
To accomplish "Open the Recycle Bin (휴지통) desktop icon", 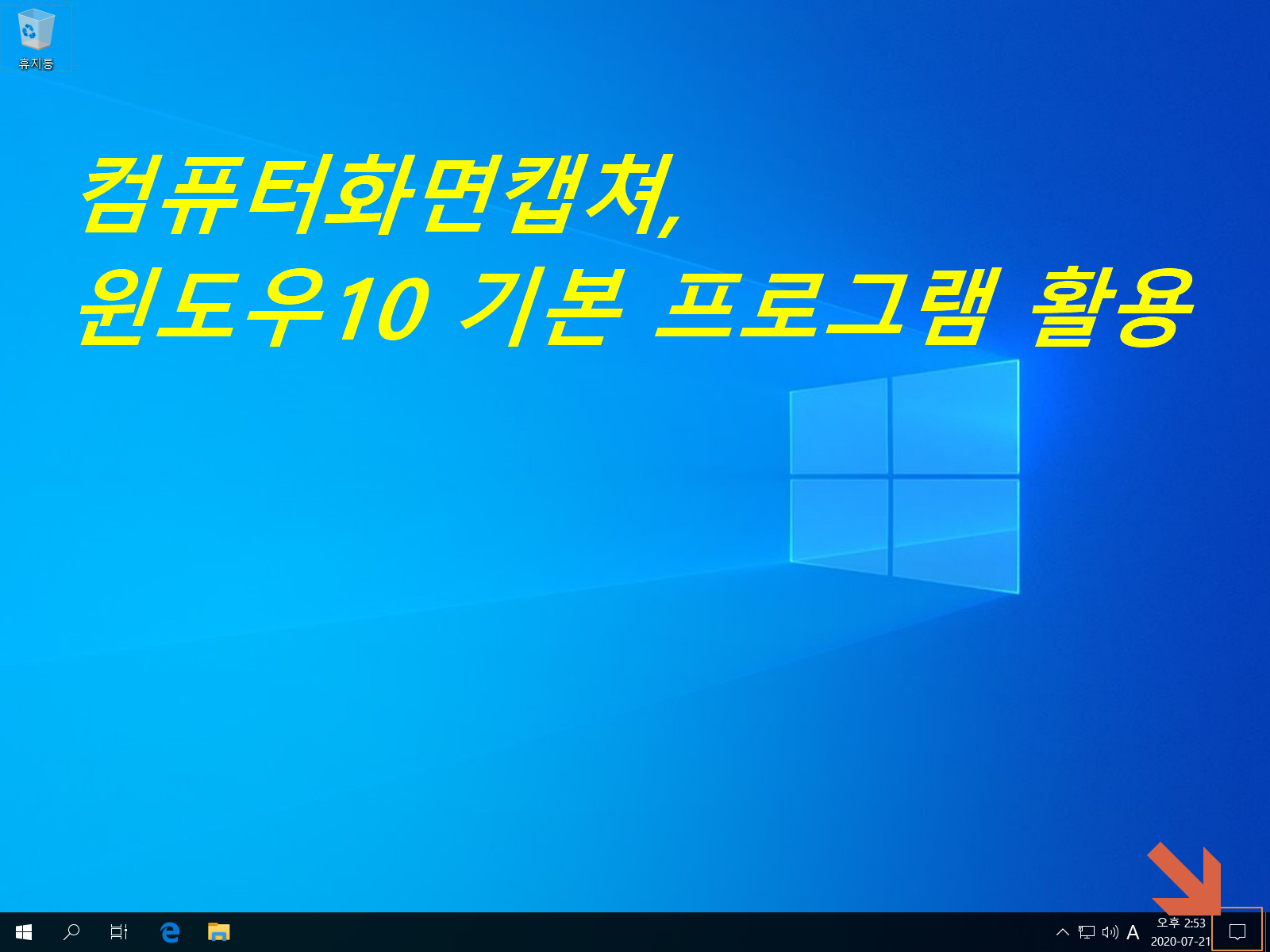I will tap(36, 39).
